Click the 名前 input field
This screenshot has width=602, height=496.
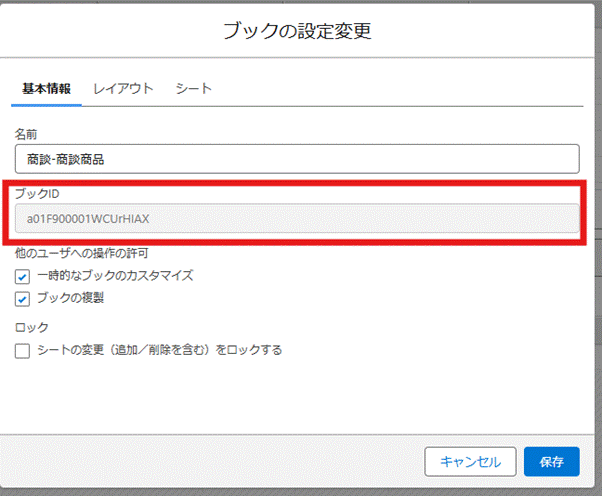(297, 159)
